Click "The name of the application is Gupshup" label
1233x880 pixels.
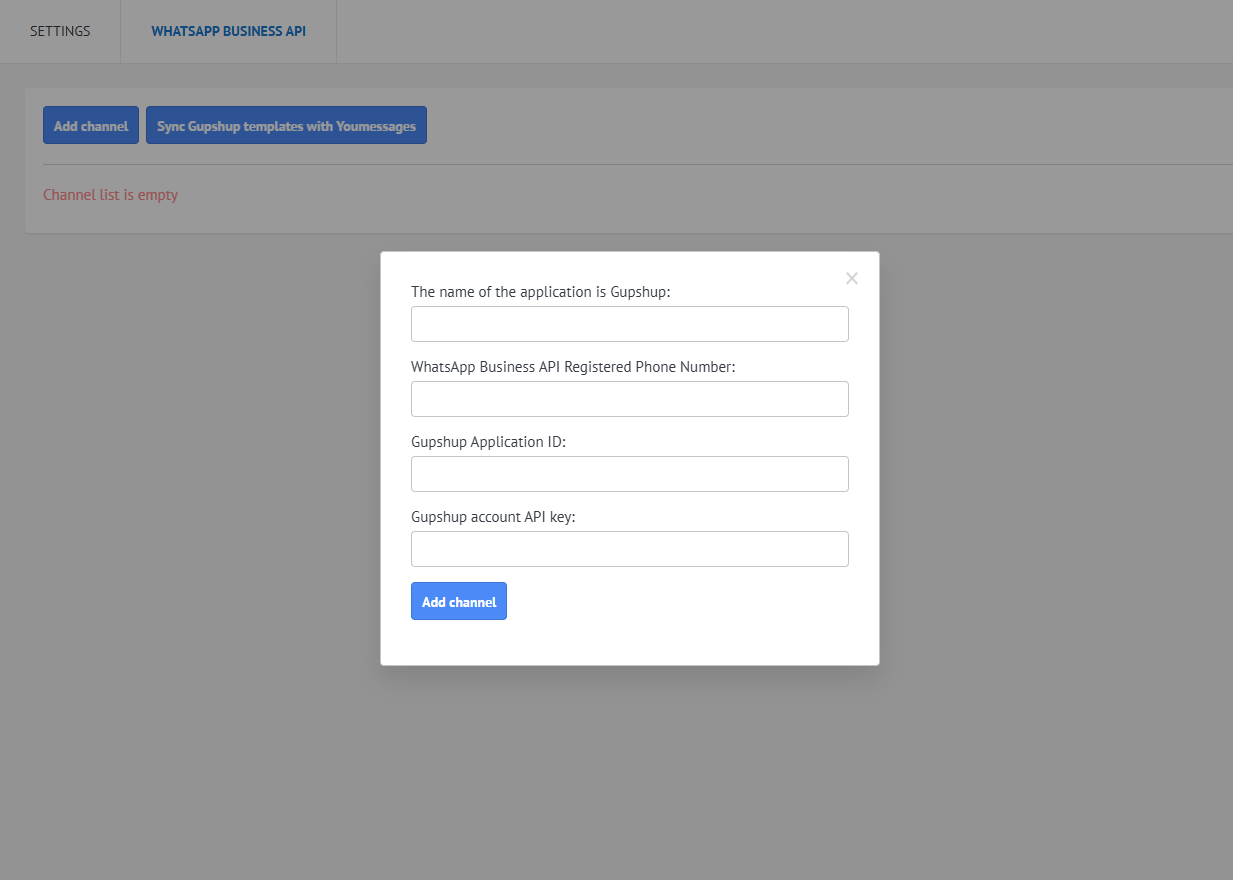pyautogui.click(x=540, y=292)
